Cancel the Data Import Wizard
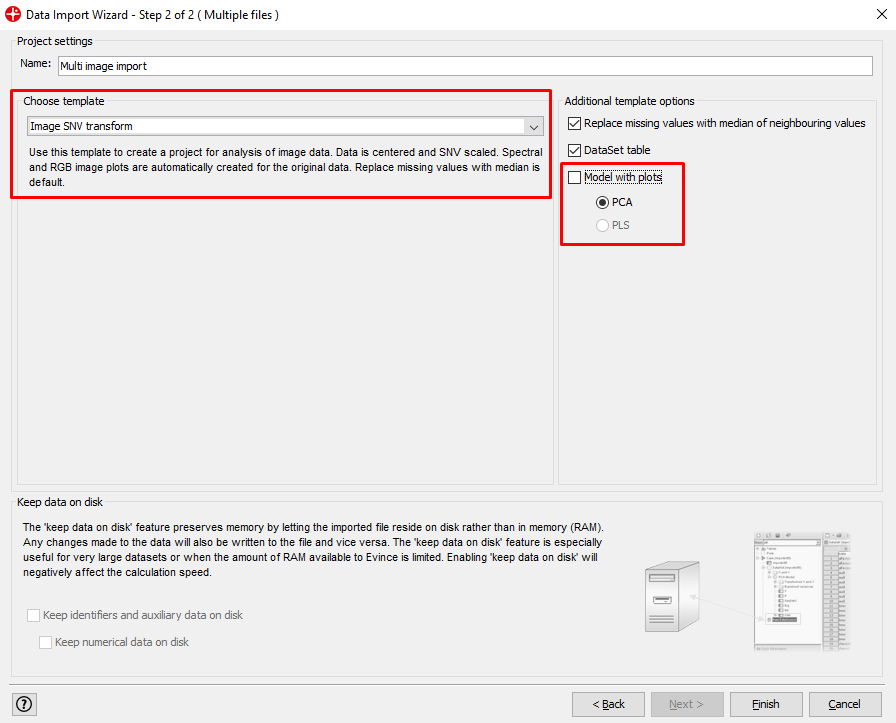This screenshot has width=896, height=723. (844, 704)
